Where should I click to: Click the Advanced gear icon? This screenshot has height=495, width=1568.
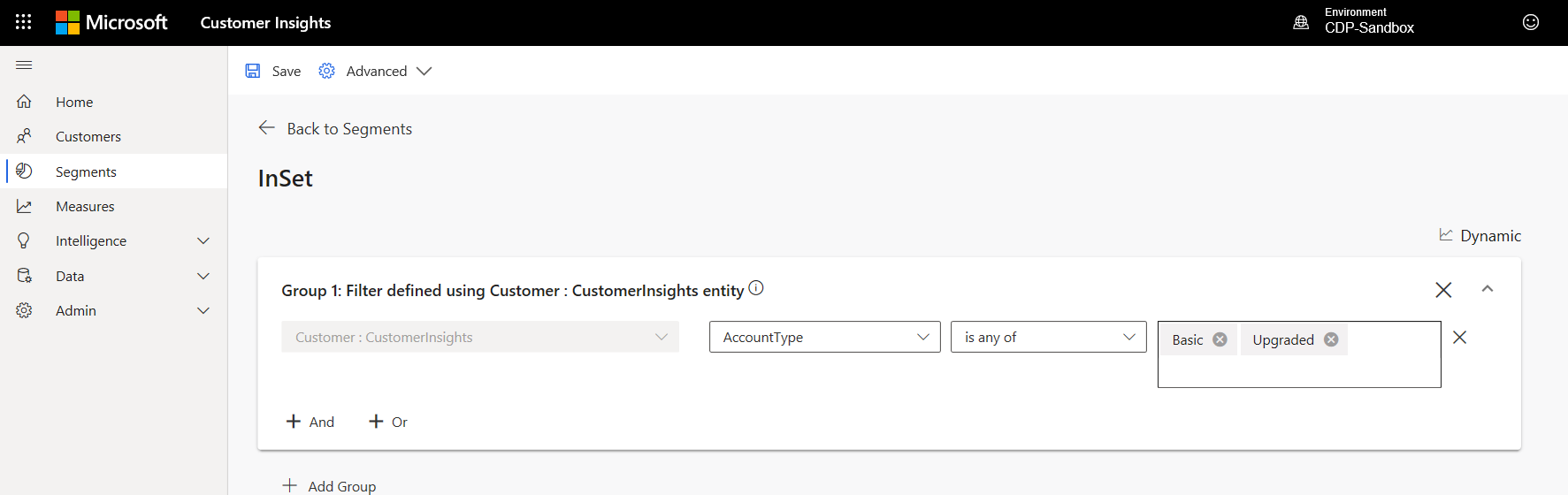(x=327, y=71)
